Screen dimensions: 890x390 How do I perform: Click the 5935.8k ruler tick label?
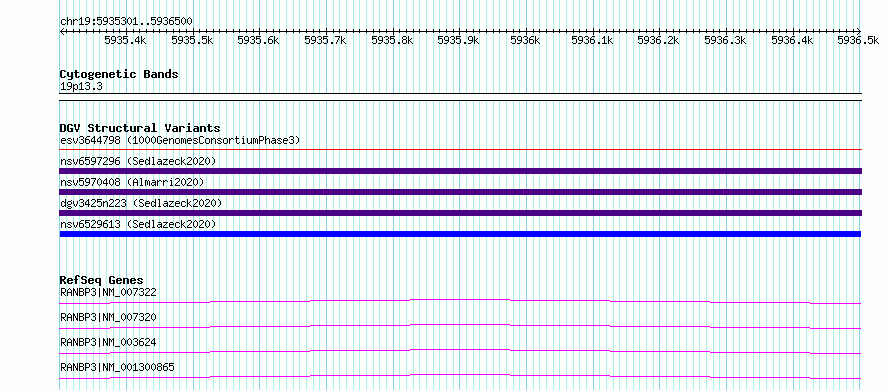(392, 40)
